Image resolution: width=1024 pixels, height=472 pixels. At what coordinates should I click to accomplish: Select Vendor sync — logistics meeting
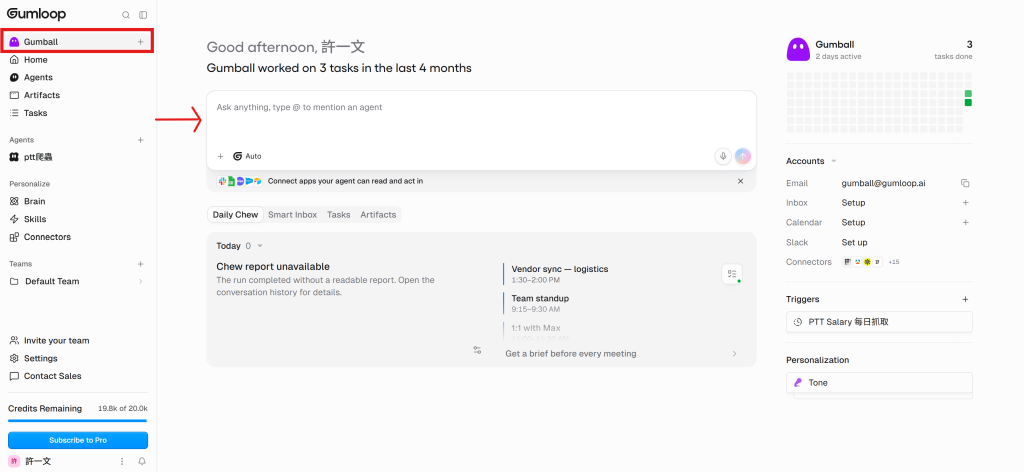(x=560, y=274)
